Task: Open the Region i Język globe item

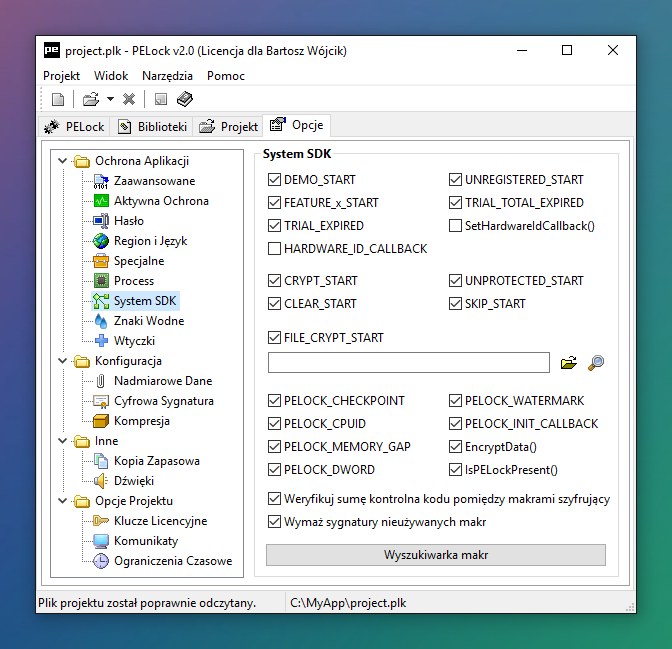Action: tap(150, 241)
